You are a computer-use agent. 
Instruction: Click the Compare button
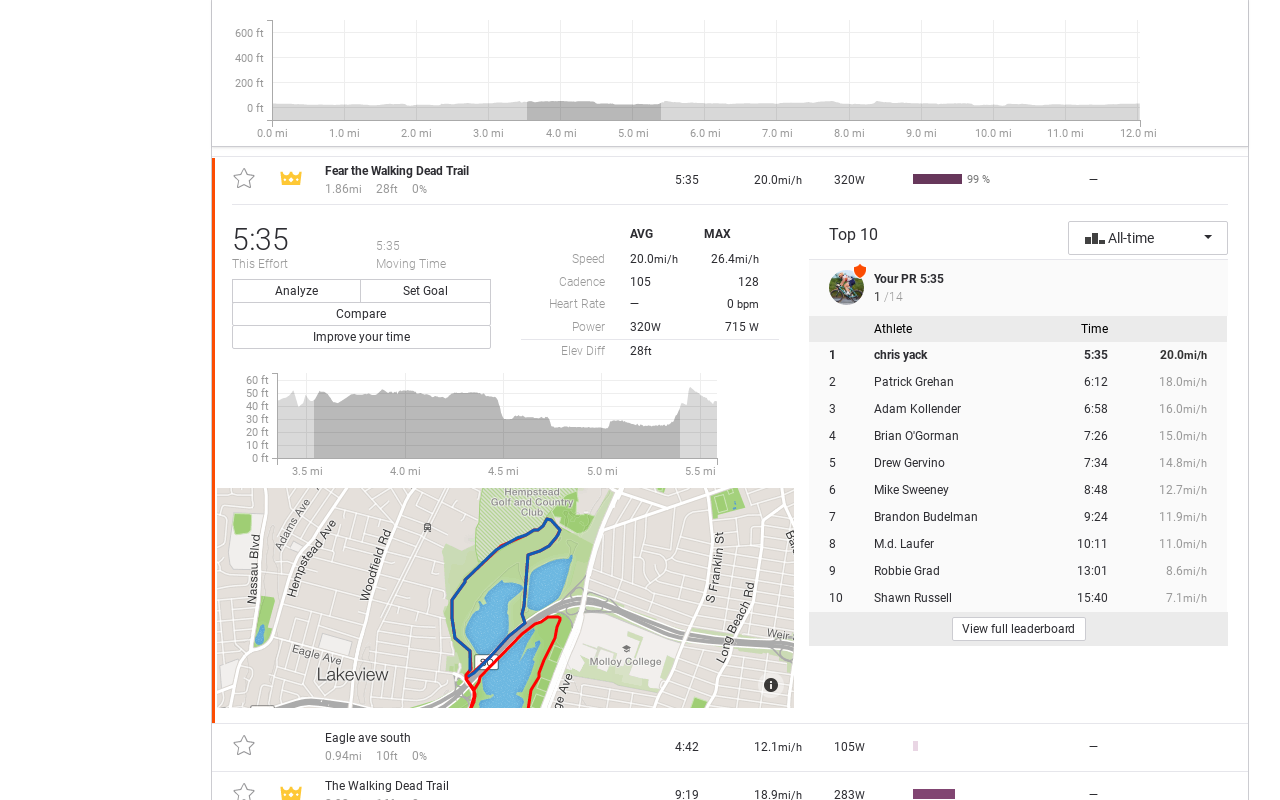[x=361, y=314]
